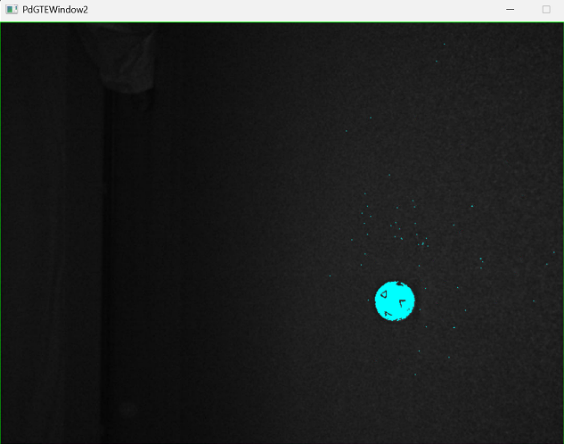Click the PdGTEWindow2 title text

55,10
